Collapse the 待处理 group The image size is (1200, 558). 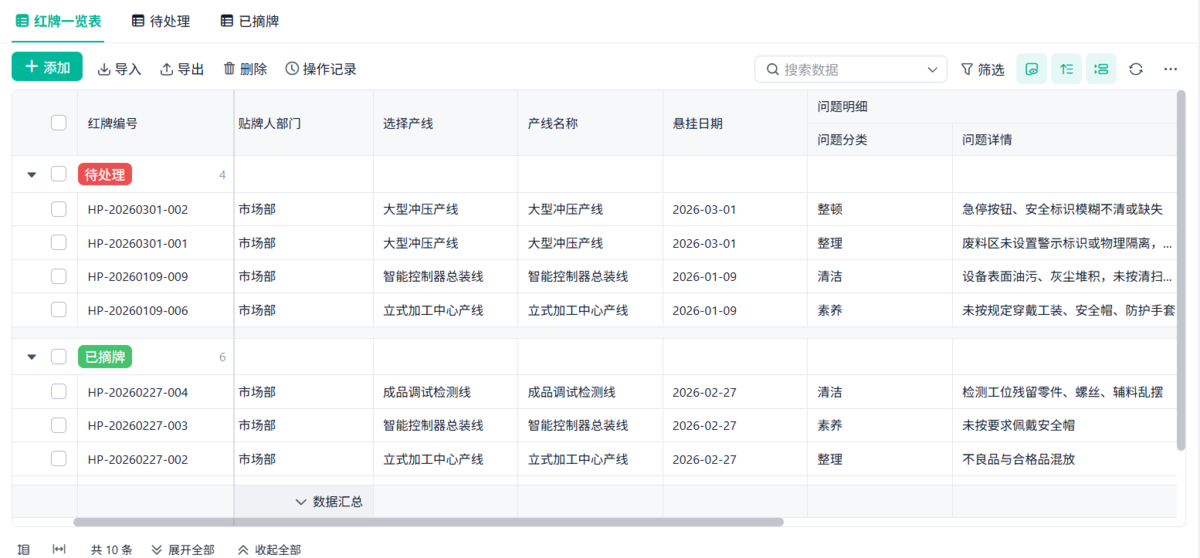(31, 174)
